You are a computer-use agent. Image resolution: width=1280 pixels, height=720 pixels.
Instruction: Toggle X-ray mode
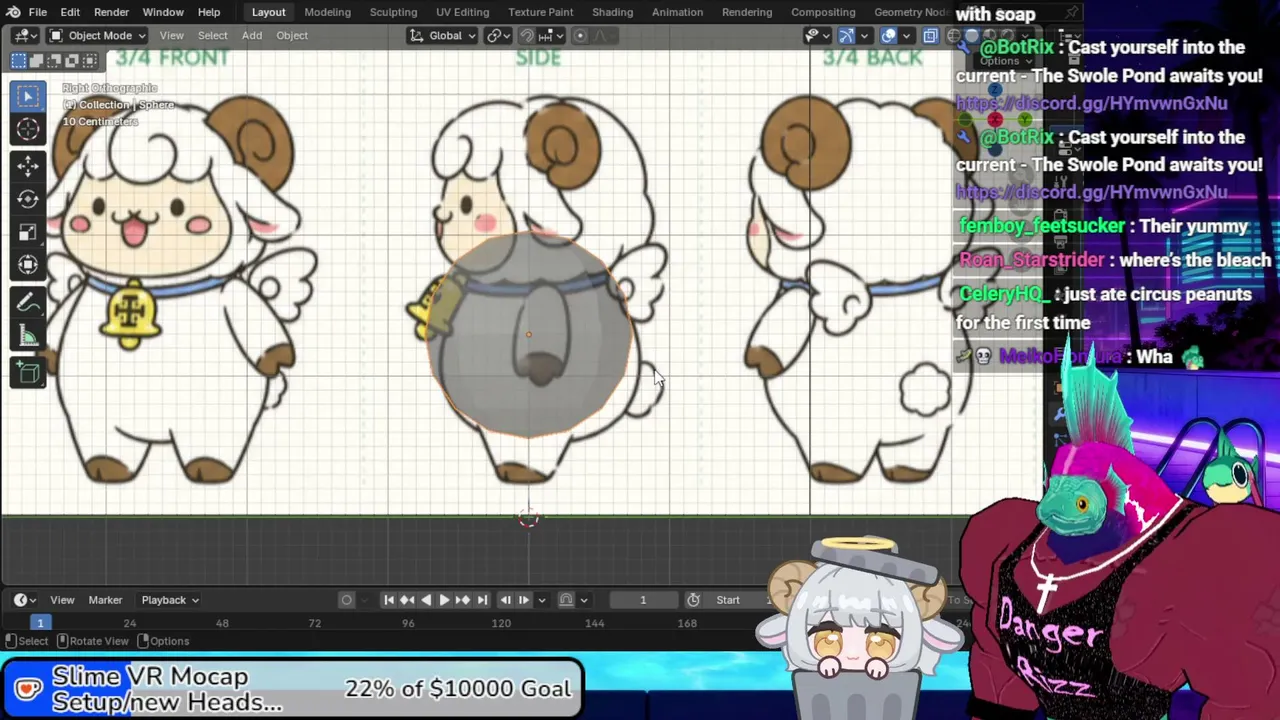(x=930, y=36)
